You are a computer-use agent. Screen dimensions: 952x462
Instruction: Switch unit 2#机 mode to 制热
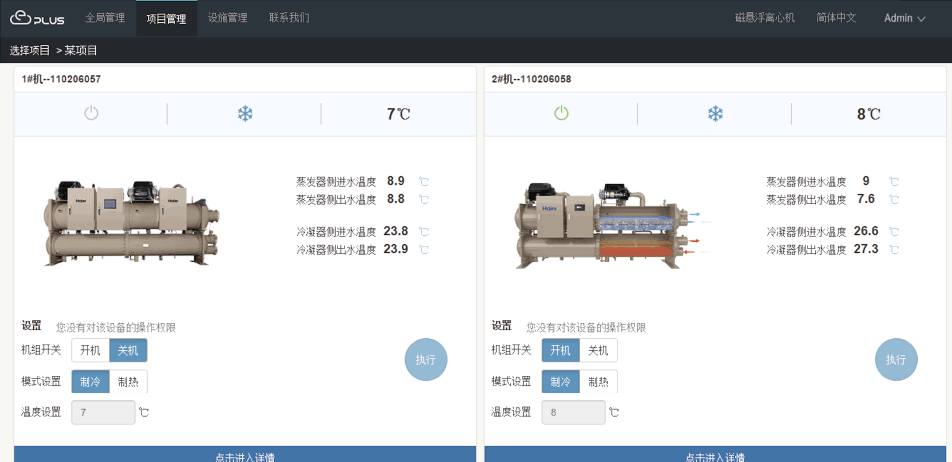(598, 381)
